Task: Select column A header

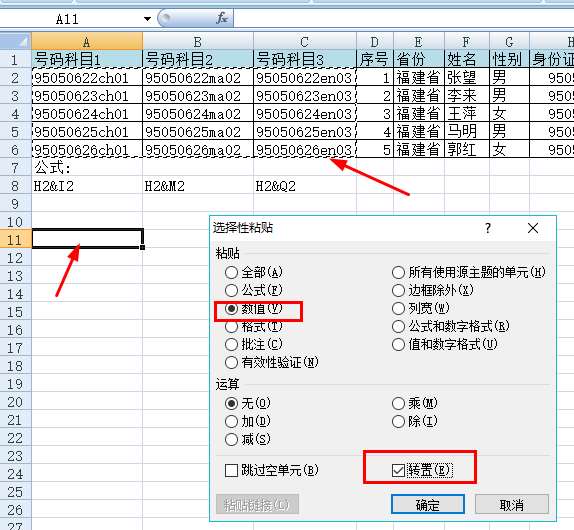Action: pos(87,41)
